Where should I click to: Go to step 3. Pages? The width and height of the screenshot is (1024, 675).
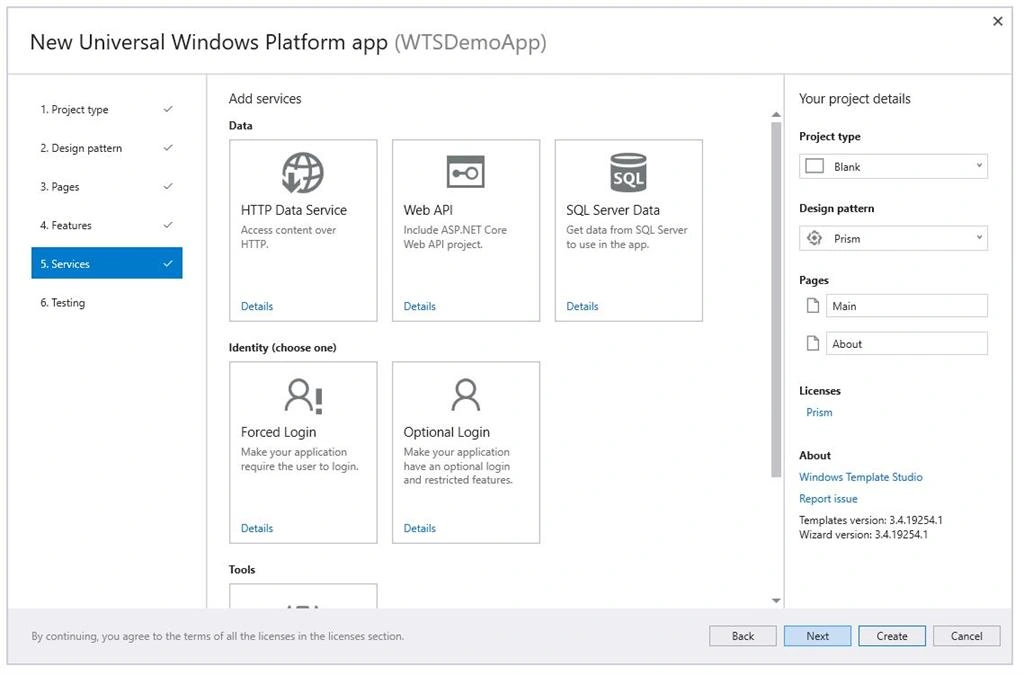107,187
